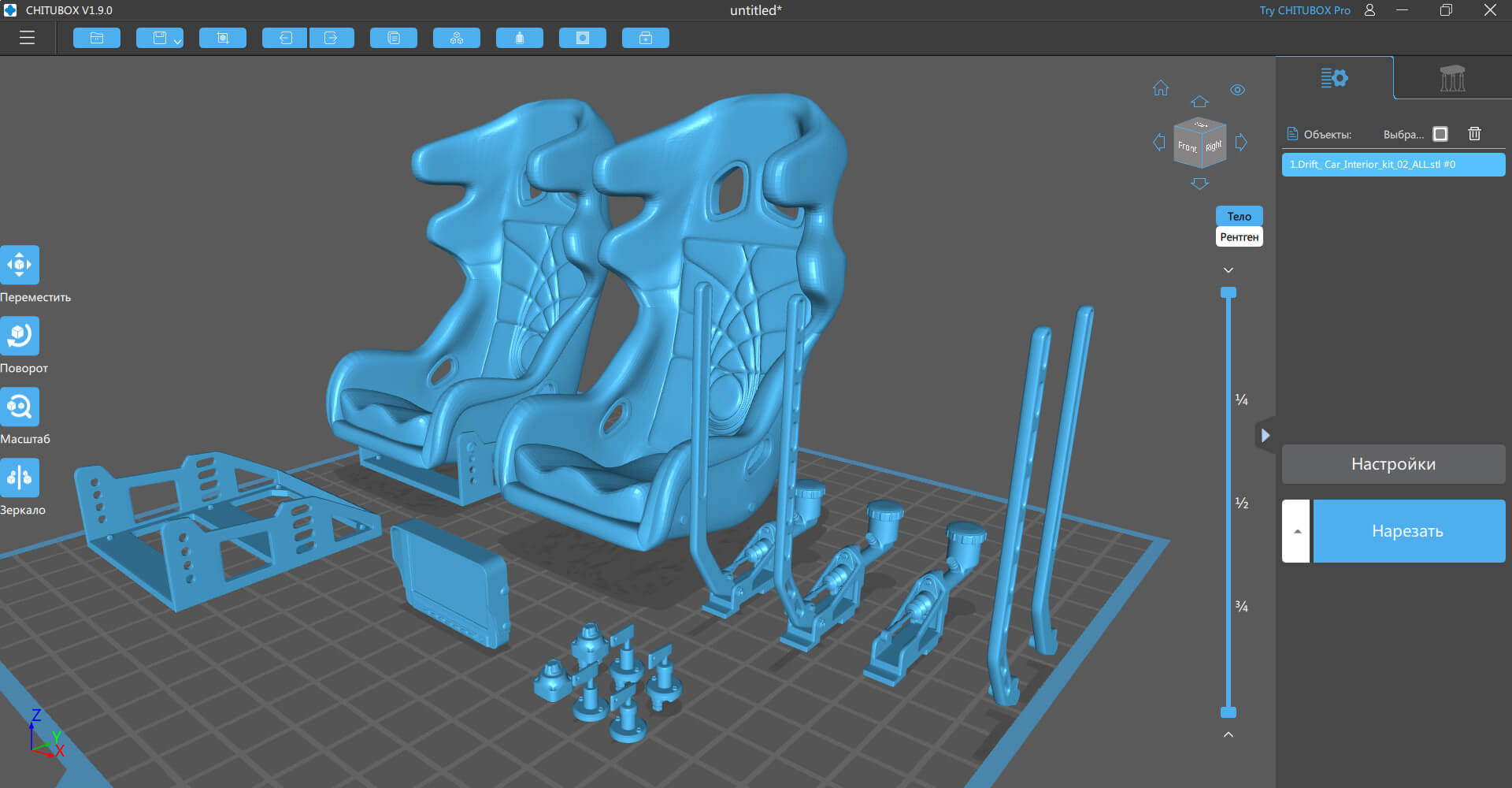Select the Rotate (Поворот) tool
The height and width of the screenshot is (788, 1512).
click(20, 336)
